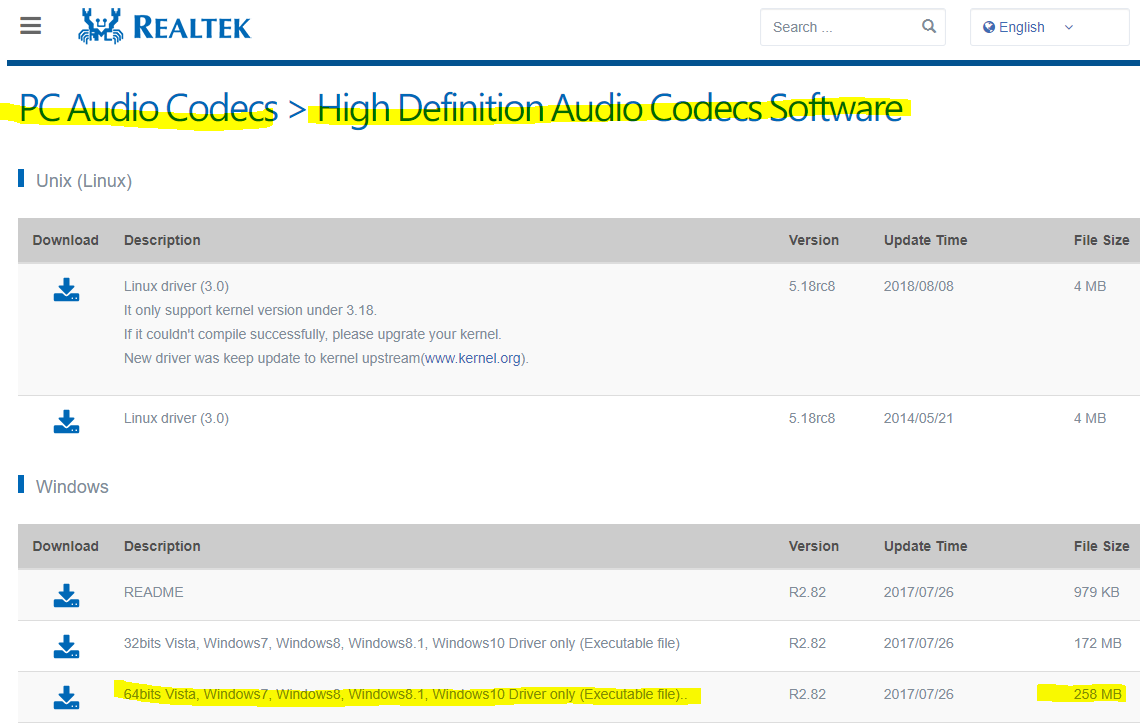This screenshot has height=728, width=1140.
Task: Click the 172 MB file size
Action: click(1097, 643)
